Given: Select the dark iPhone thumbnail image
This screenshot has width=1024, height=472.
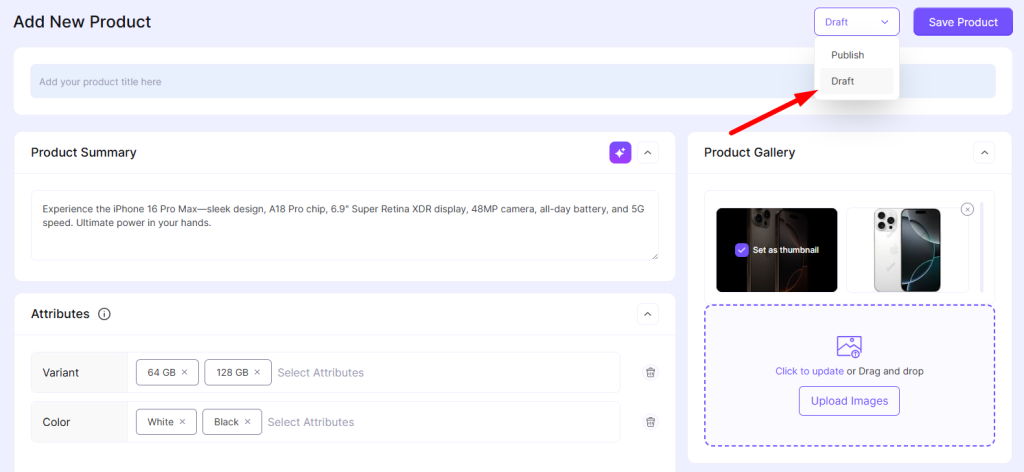Looking at the screenshot, I should [776, 250].
